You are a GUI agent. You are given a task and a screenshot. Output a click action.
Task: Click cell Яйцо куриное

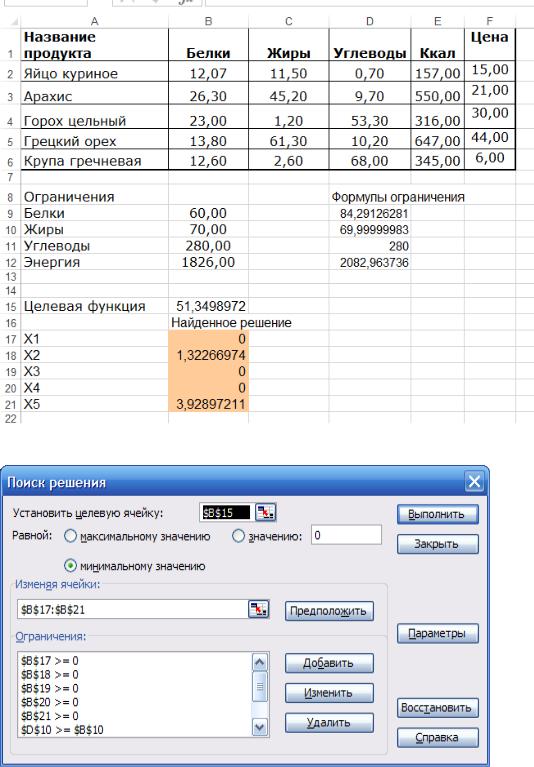[94, 71]
